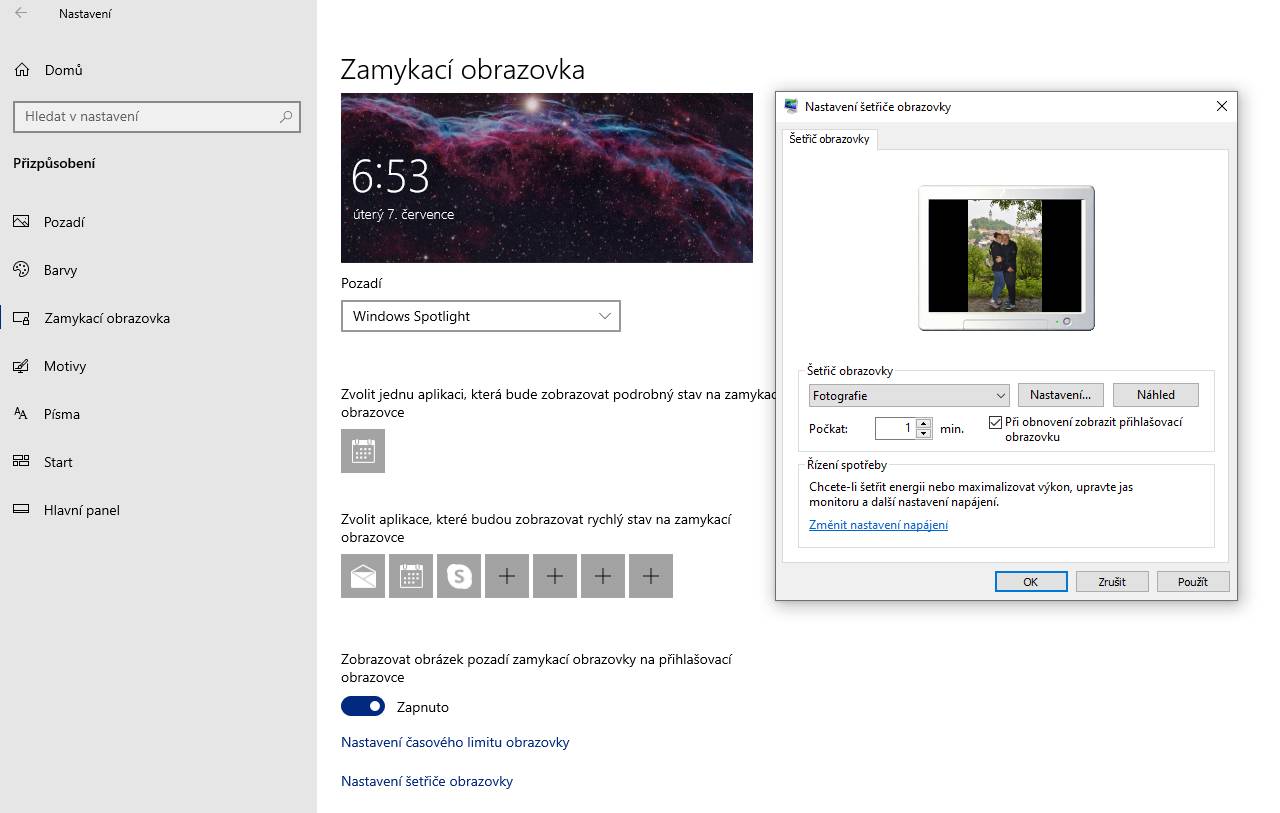Click the Zamykací obrazovka monitor-lock sidebar icon
Screen dimensions: 1280x813
coord(21,318)
